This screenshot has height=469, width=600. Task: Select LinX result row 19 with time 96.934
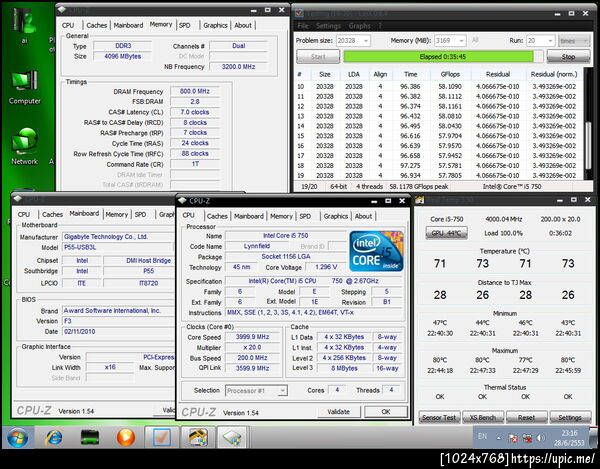click(439, 176)
